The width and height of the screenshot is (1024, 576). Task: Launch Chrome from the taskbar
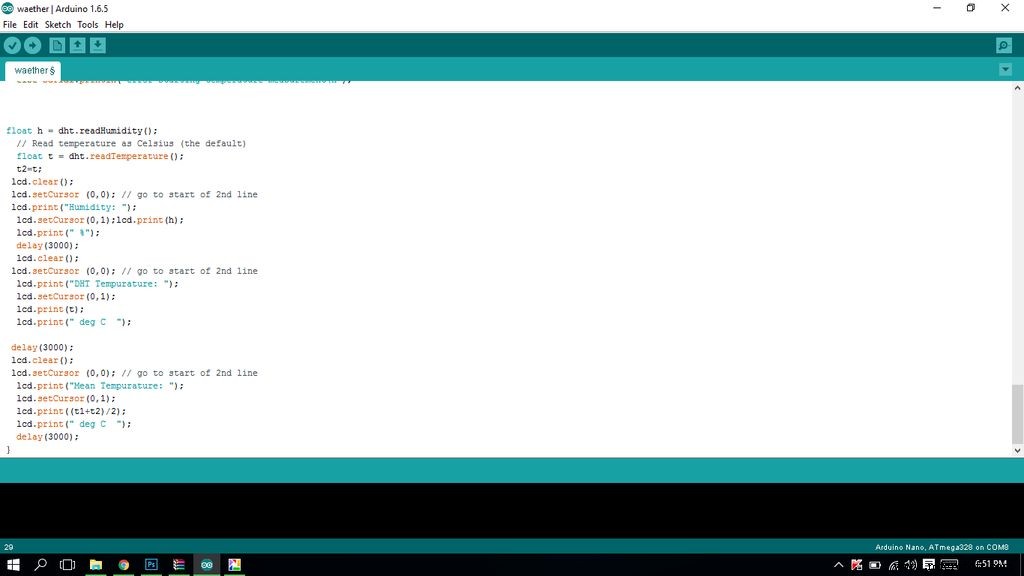pyautogui.click(x=123, y=565)
